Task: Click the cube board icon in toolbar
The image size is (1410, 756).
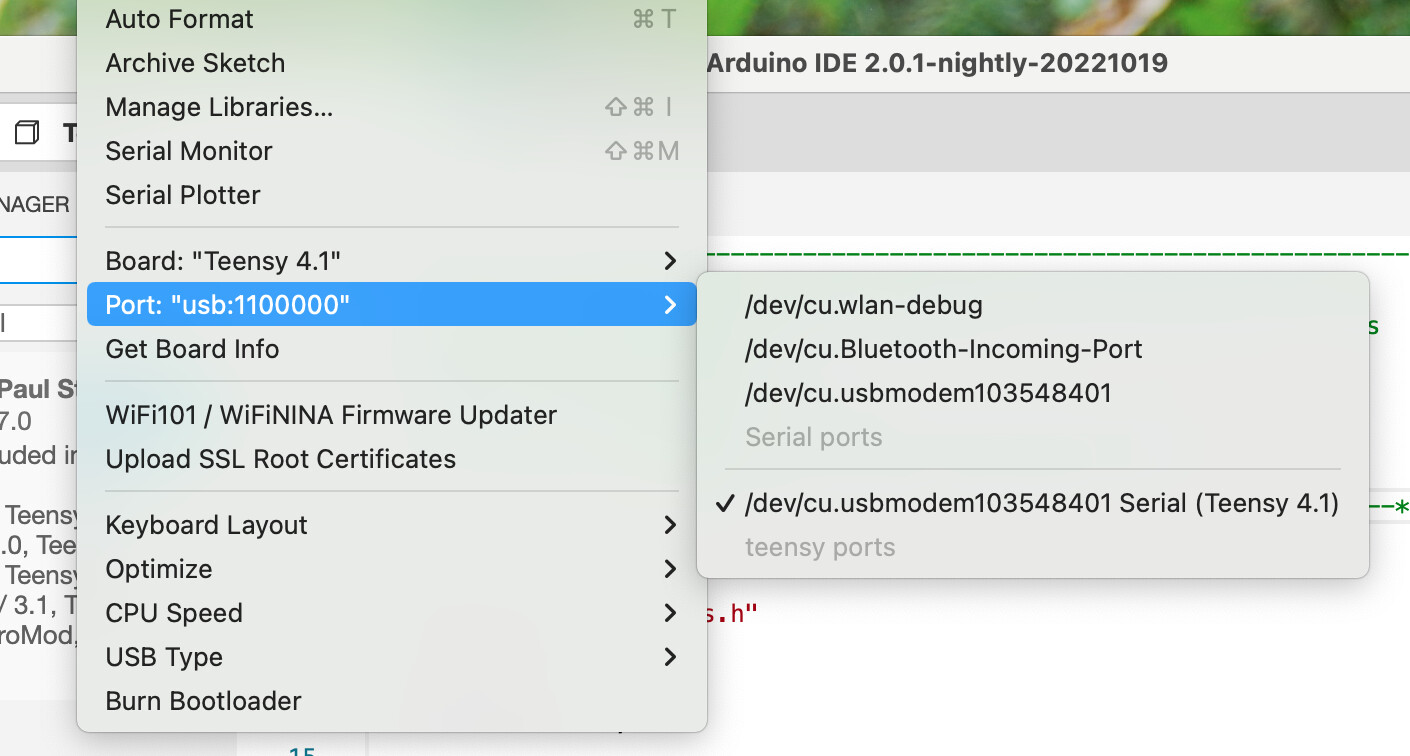Action: point(28,132)
